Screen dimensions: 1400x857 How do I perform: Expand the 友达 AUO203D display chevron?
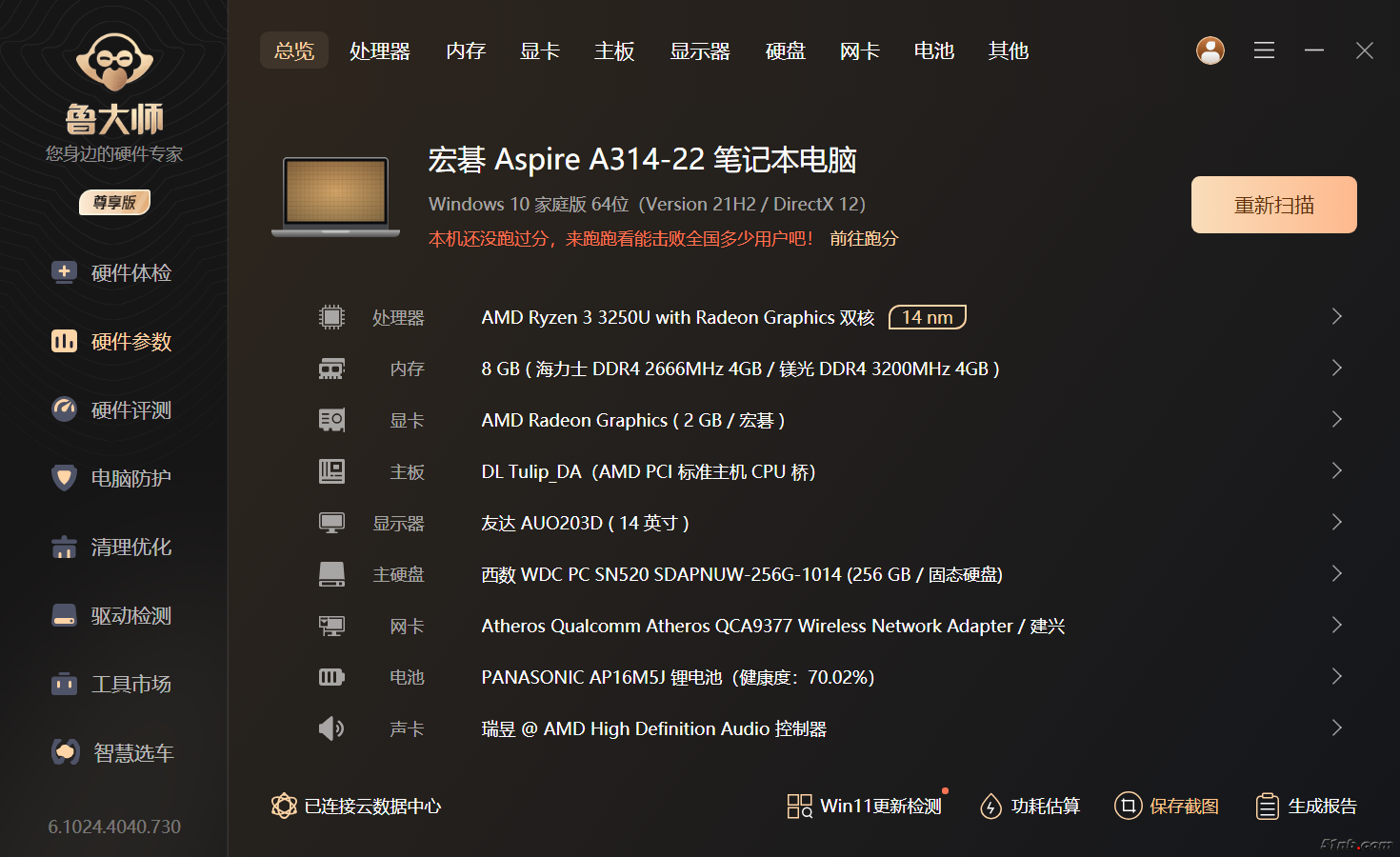click(x=1336, y=523)
